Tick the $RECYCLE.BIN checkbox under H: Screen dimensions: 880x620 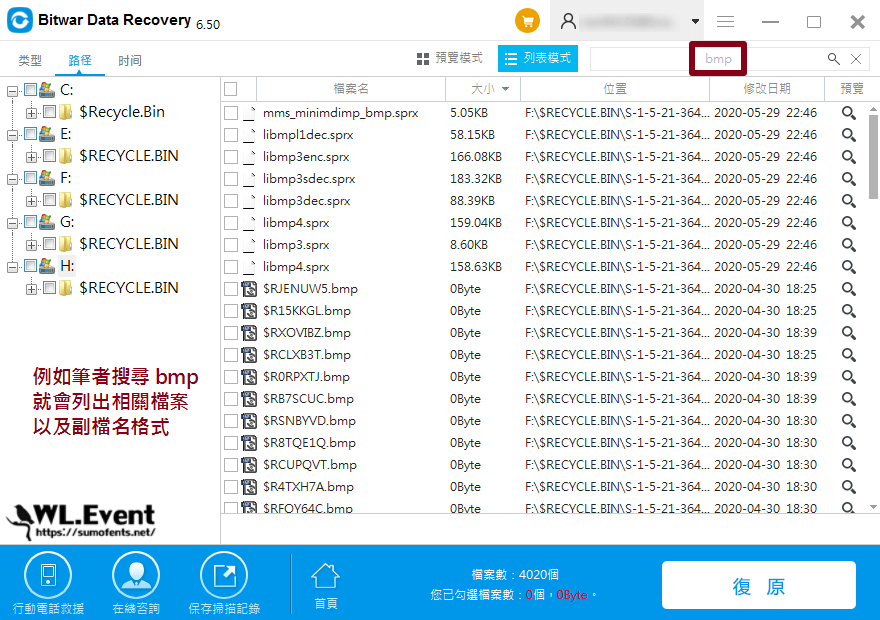pos(49,288)
